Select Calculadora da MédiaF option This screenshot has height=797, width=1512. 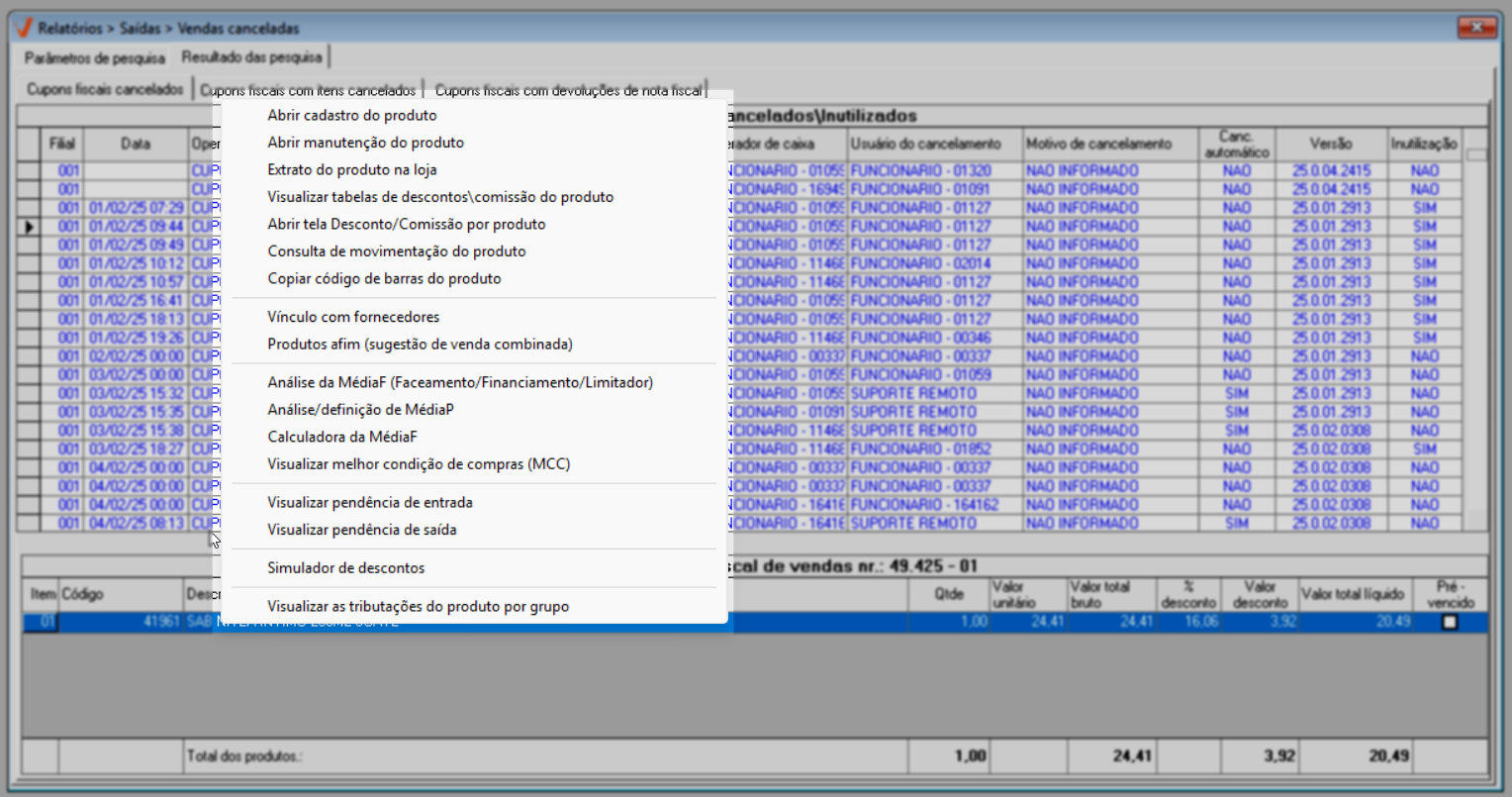click(341, 437)
